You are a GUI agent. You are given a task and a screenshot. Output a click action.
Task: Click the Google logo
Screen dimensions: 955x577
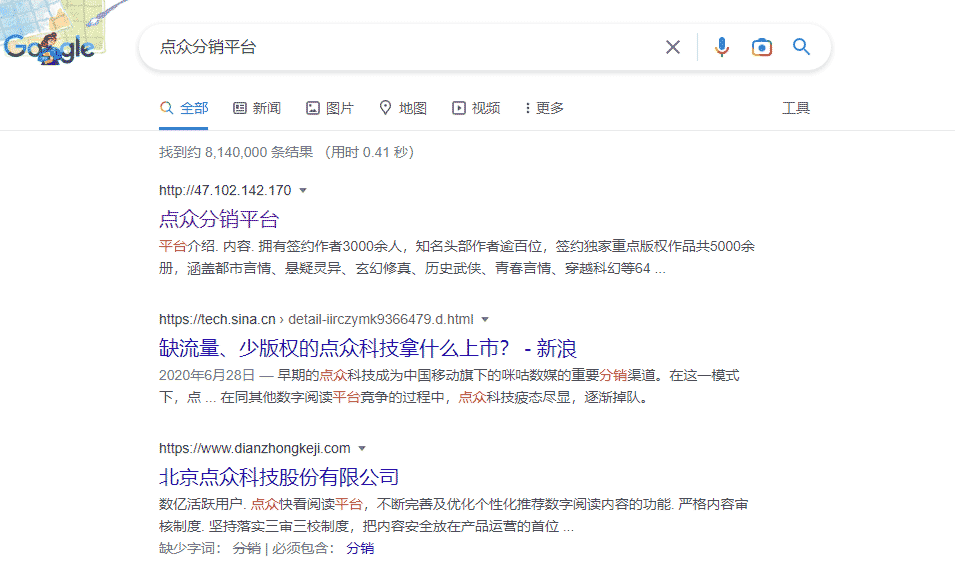(x=48, y=45)
